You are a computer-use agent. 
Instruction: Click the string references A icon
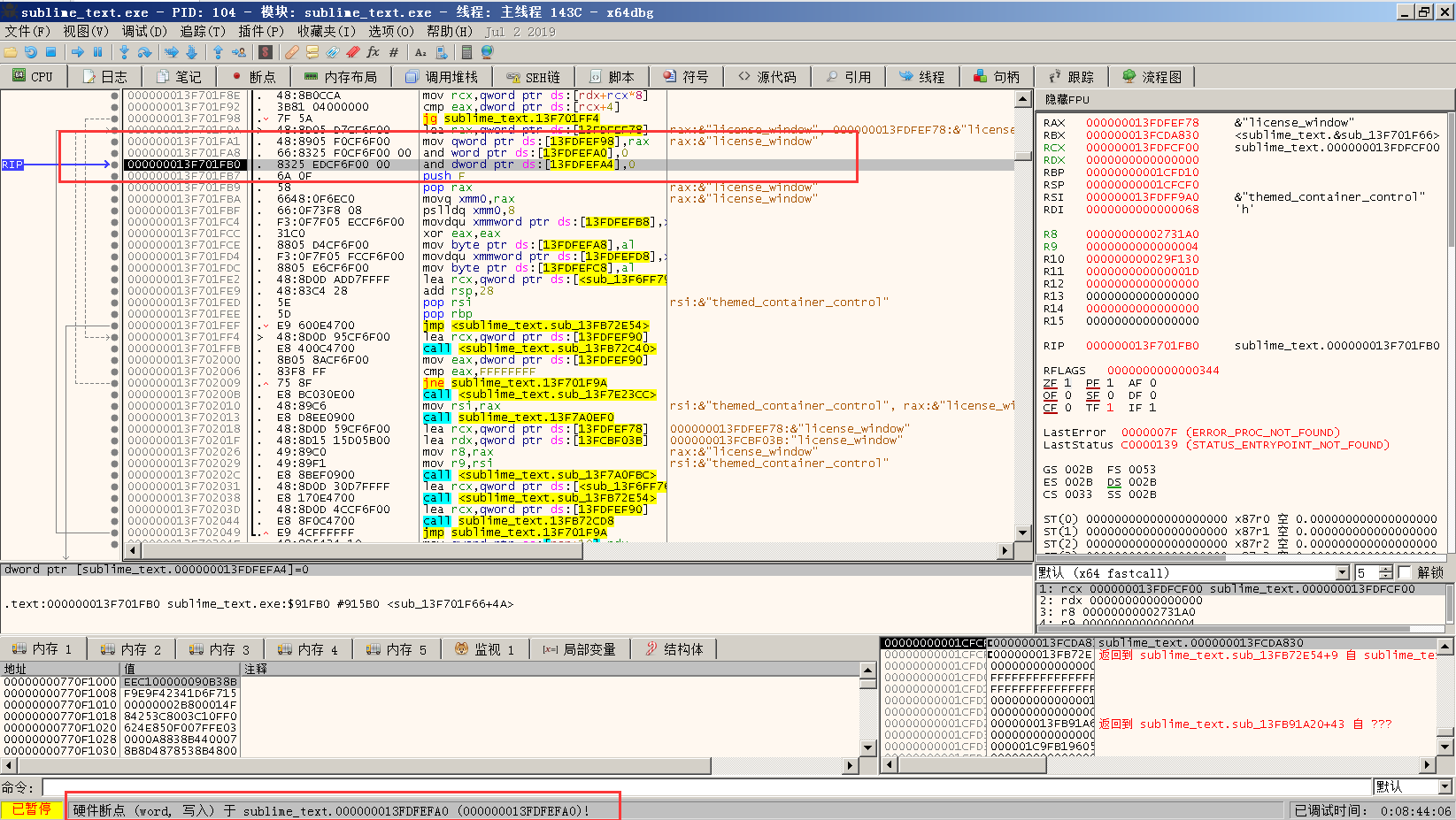(420, 53)
